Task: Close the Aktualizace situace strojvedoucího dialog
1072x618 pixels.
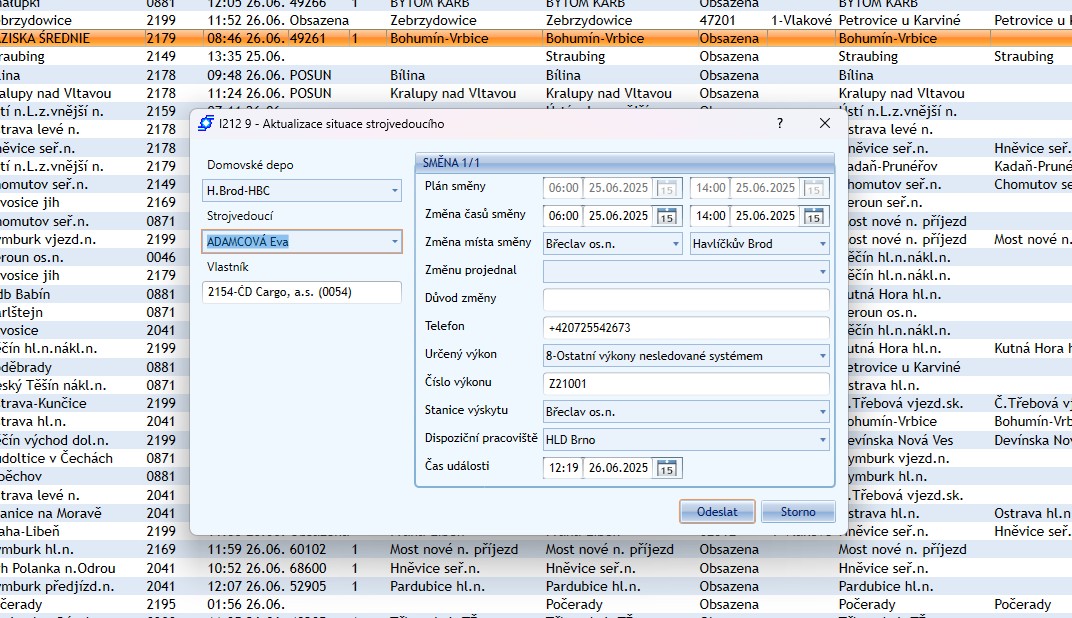Action: tap(825, 123)
